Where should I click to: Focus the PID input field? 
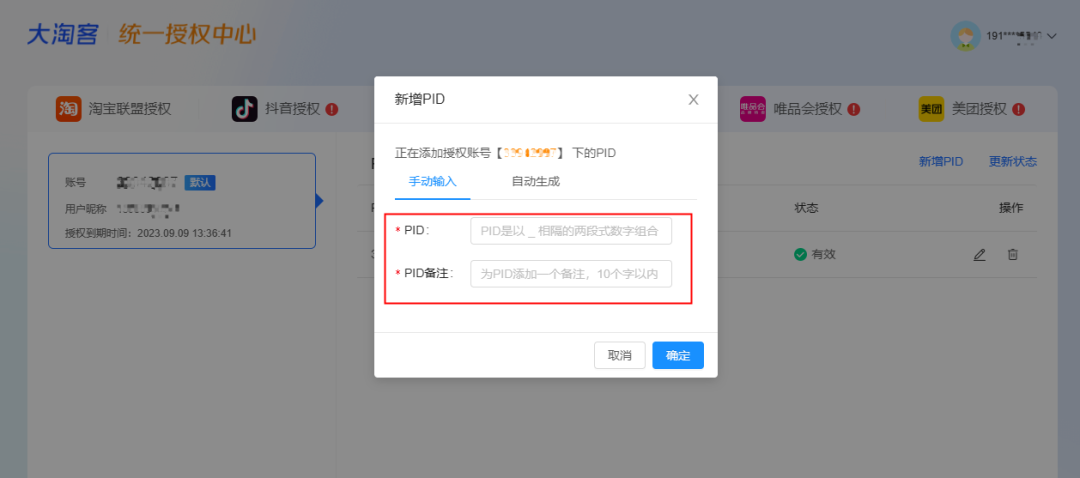[x=571, y=231]
